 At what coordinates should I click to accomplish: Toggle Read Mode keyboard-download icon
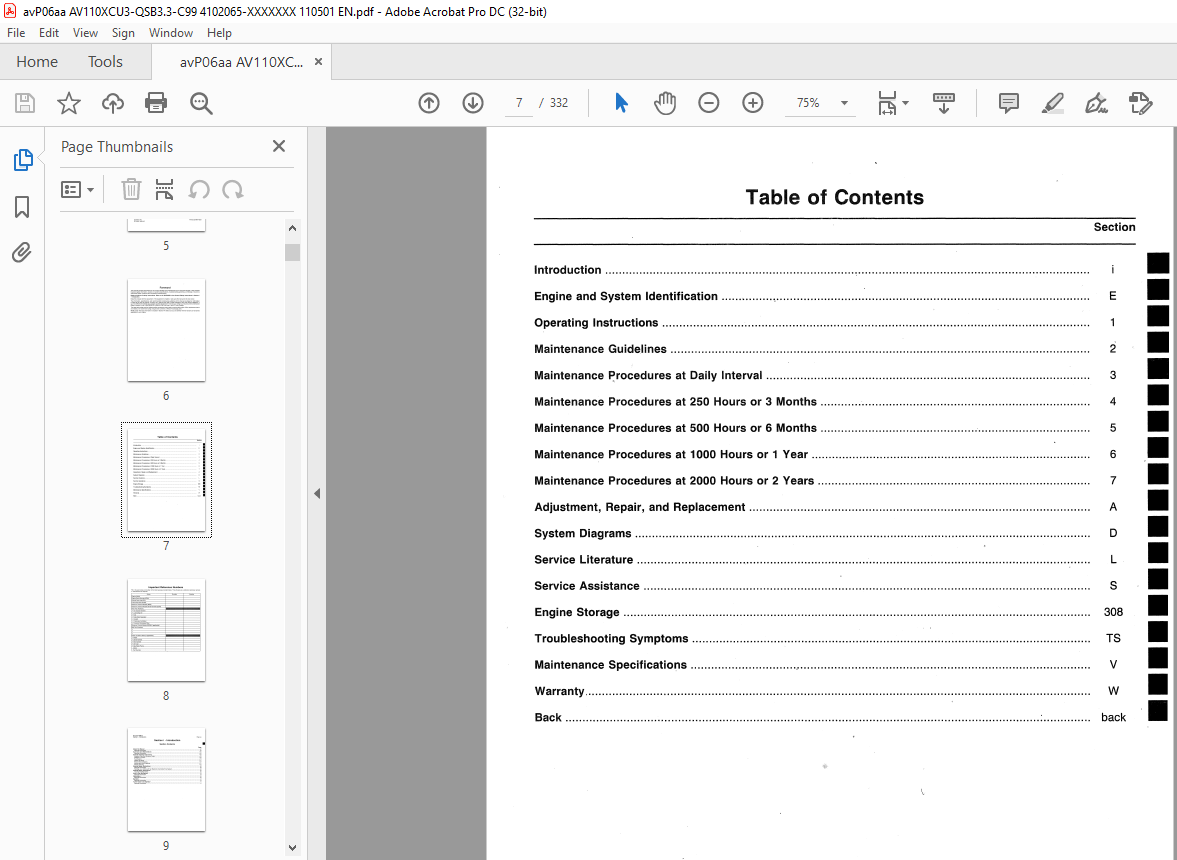point(944,103)
